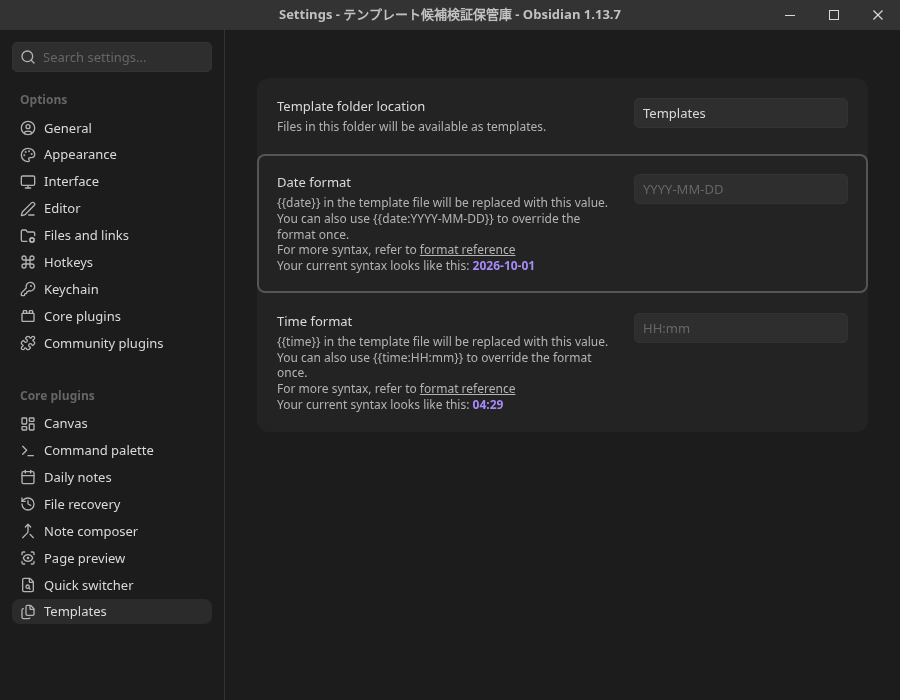Click the Hotkeys command-key icon
Viewport: 900px width, 700px height.
28,263
